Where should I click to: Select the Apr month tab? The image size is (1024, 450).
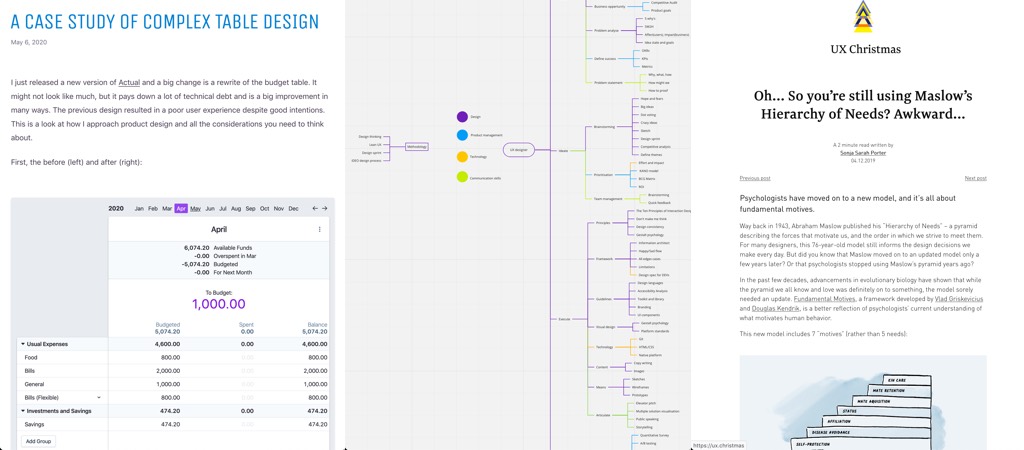(181, 209)
